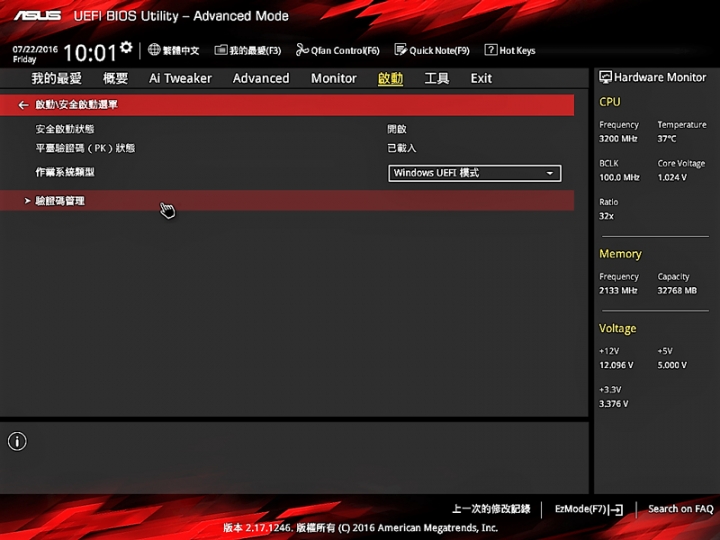
Task: Select the Exit tab
Action: [481, 78]
